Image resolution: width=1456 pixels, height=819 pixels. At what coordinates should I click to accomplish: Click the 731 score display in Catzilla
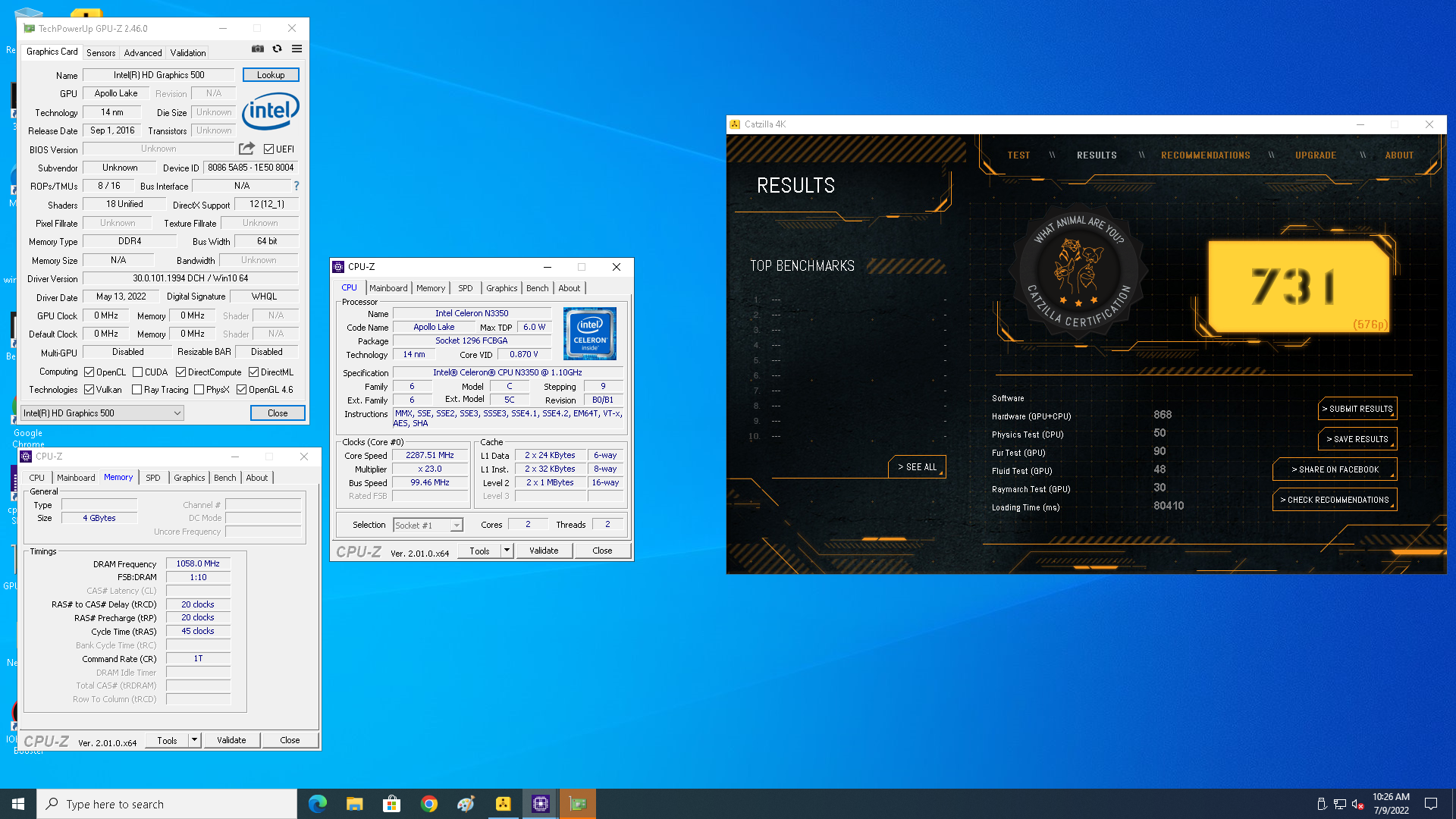(1298, 287)
